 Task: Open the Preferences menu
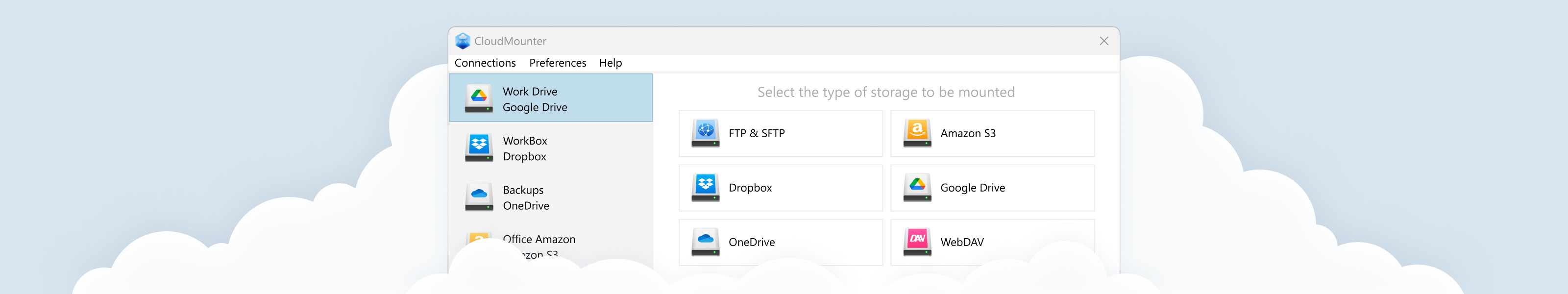point(558,63)
